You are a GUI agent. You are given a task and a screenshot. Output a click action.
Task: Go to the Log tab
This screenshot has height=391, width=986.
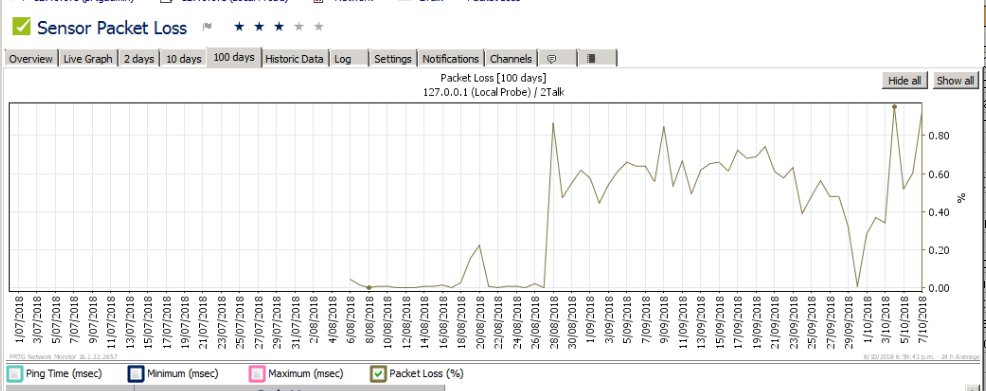(348, 58)
